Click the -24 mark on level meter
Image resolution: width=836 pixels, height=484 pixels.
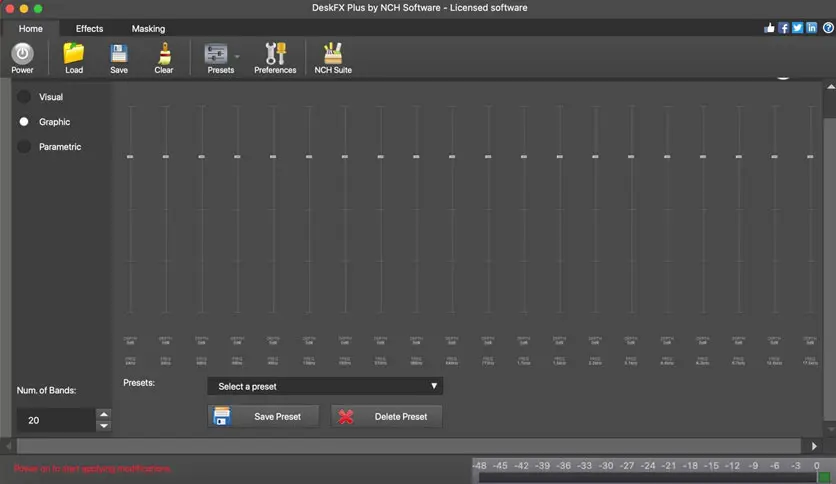pos(648,465)
